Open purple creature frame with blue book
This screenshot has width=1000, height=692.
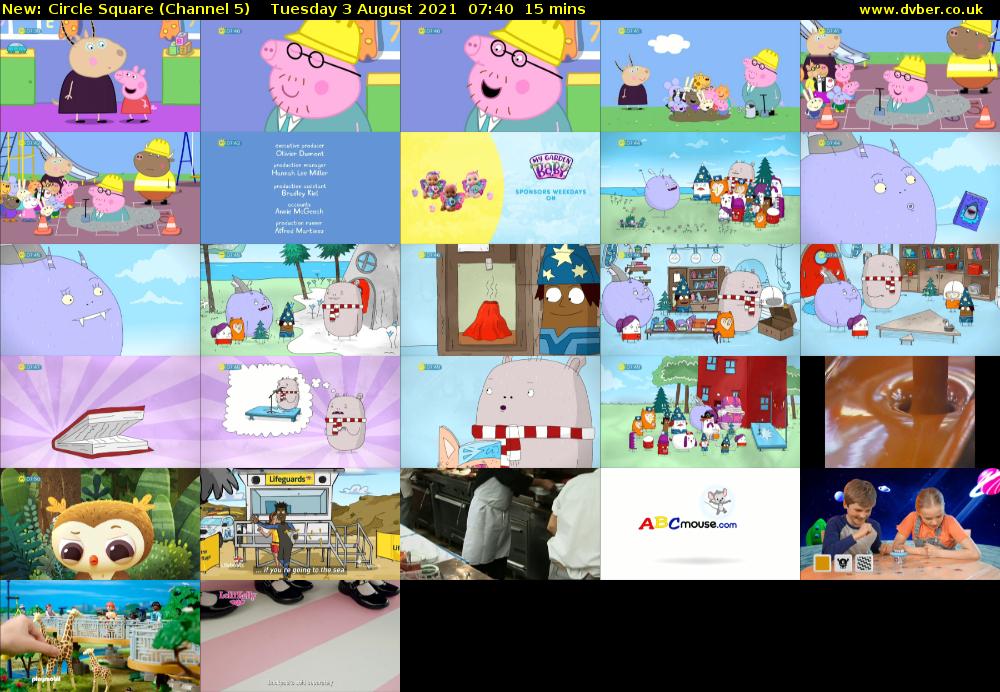[x=901, y=188]
